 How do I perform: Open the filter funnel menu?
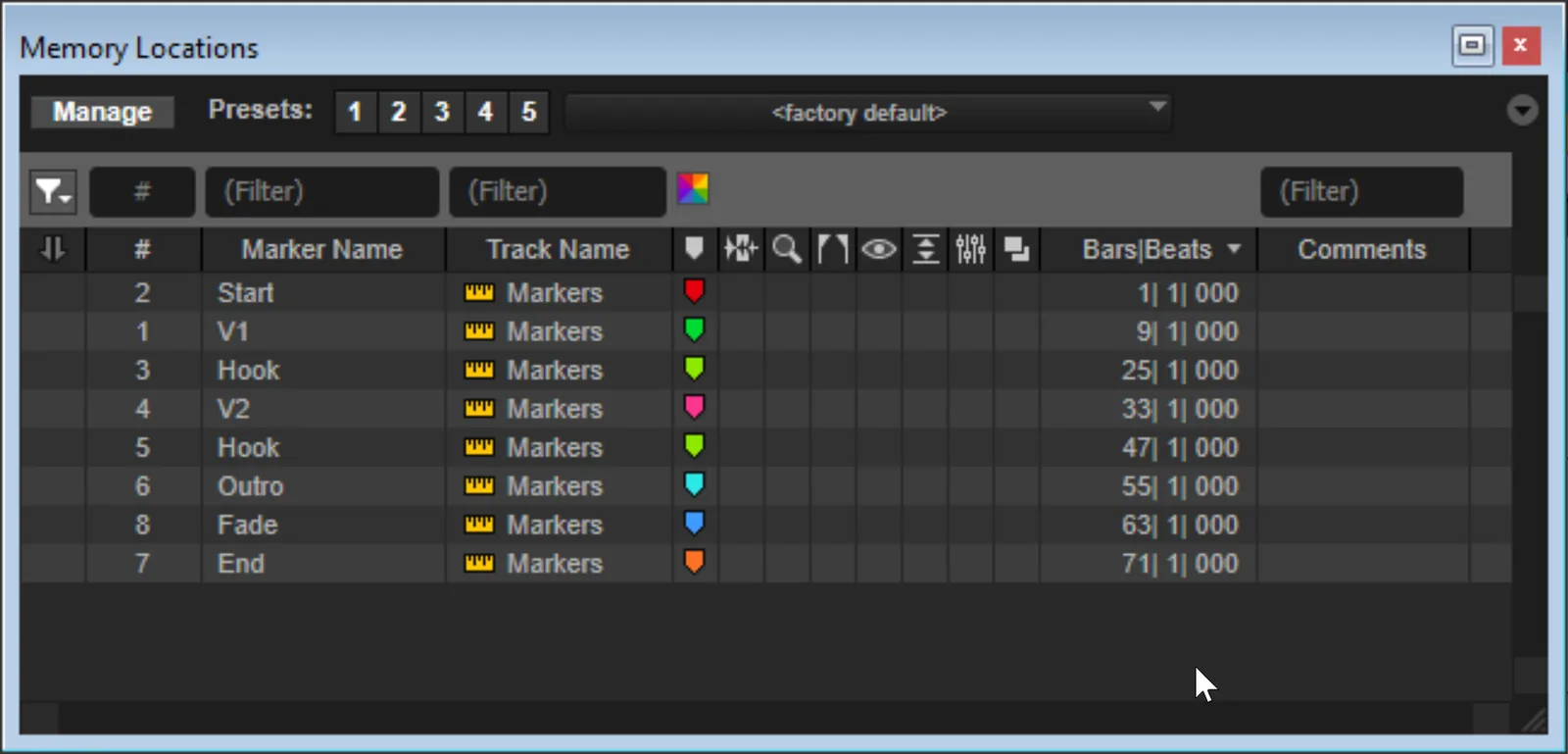[x=53, y=191]
